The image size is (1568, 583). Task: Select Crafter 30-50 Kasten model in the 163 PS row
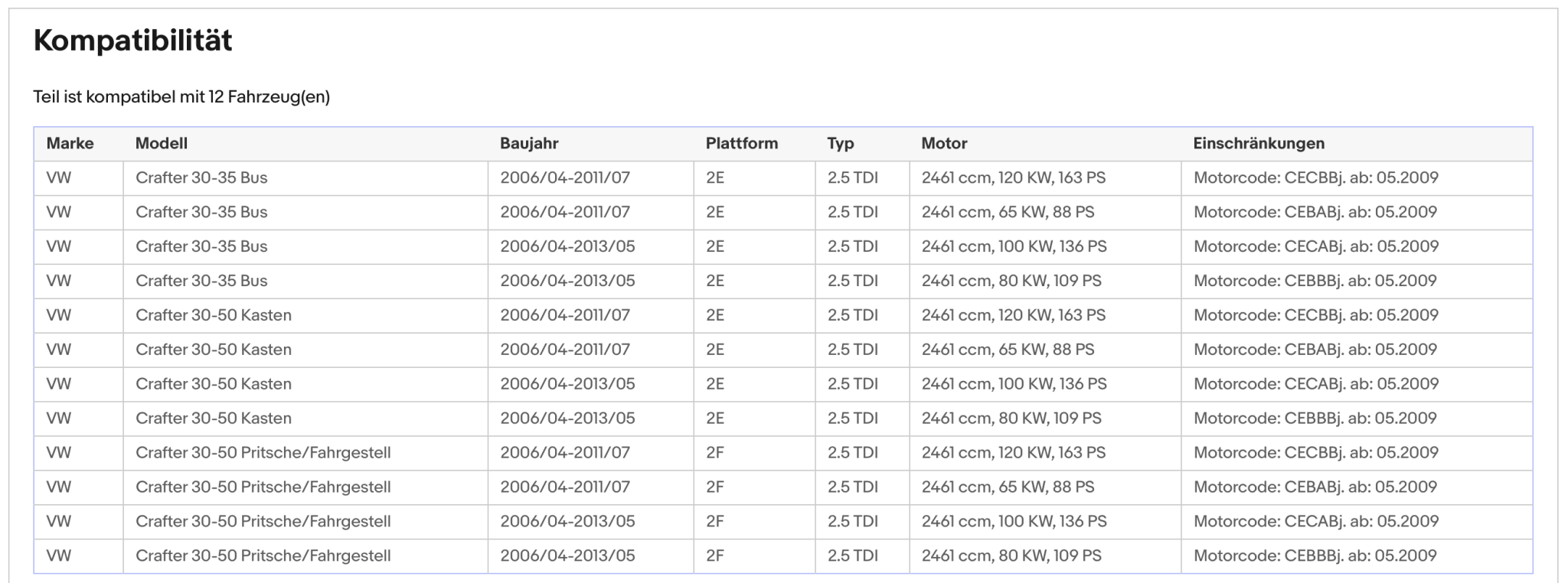tap(214, 315)
